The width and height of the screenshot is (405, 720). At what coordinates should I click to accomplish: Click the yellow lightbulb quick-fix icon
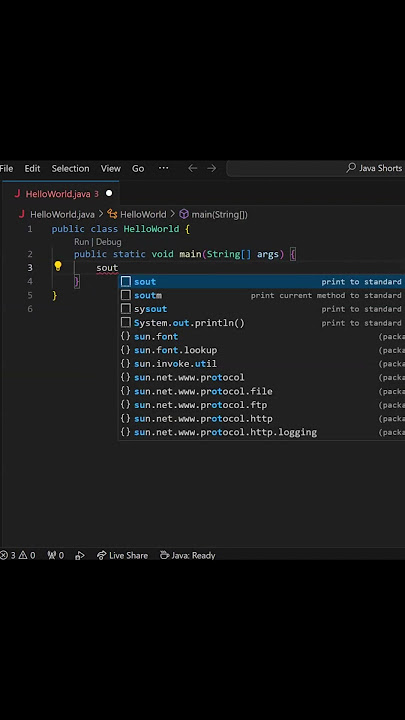58,266
